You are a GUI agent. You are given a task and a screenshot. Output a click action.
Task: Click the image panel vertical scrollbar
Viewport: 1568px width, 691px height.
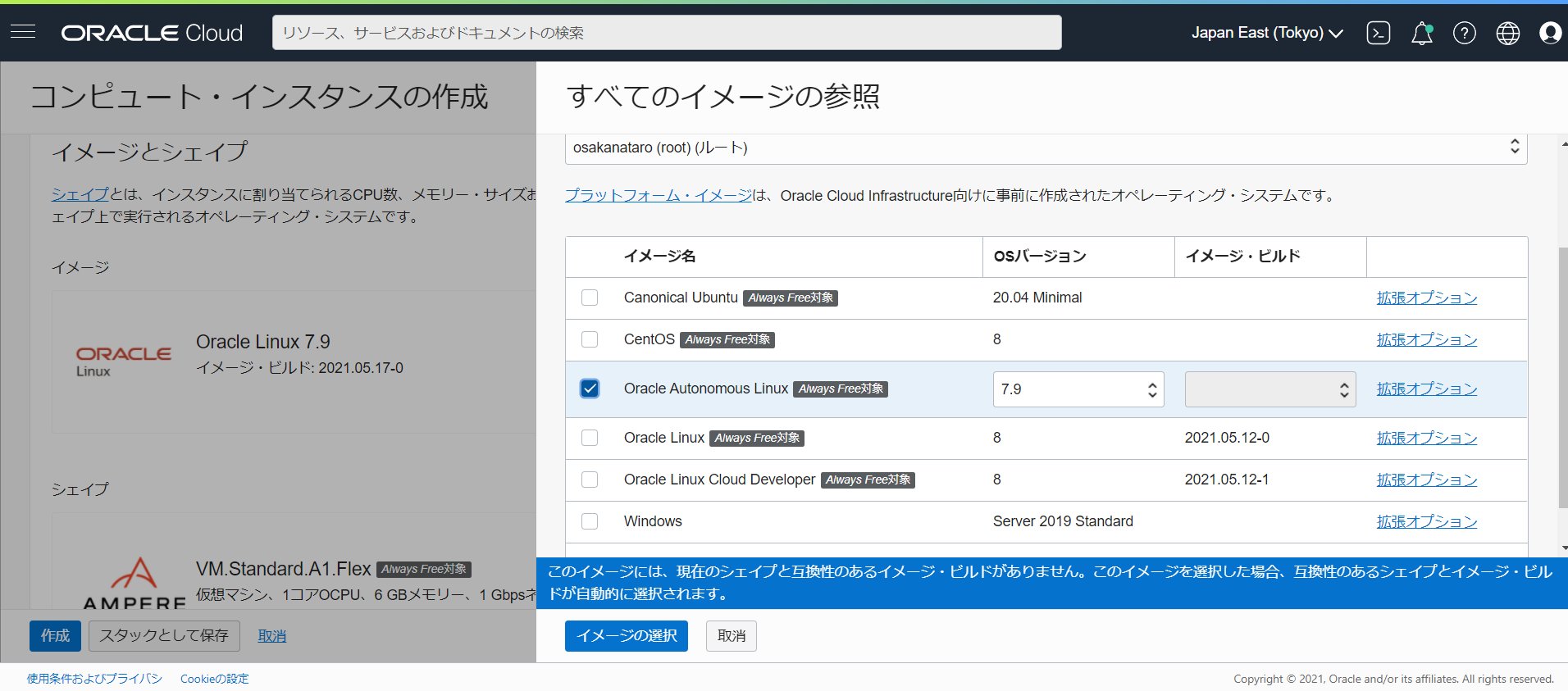[1563, 377]
